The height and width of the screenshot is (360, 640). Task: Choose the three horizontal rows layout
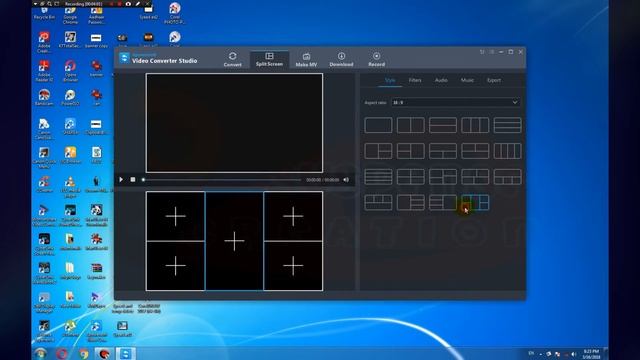coord(507,125)
